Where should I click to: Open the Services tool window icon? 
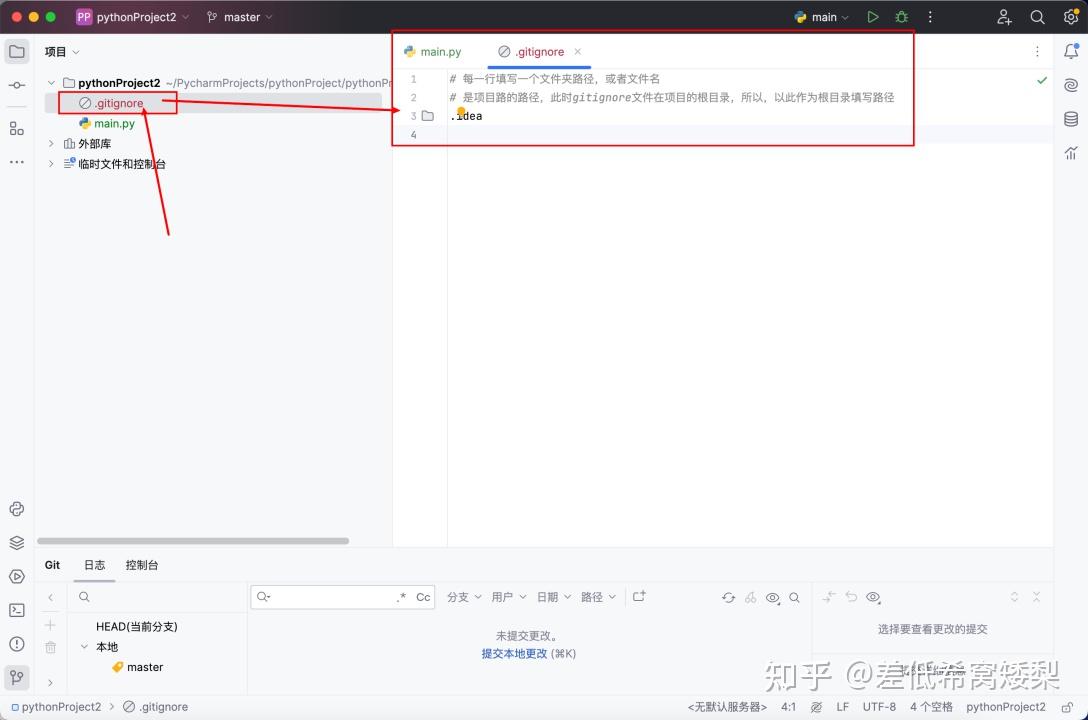(x=17, y=576)
